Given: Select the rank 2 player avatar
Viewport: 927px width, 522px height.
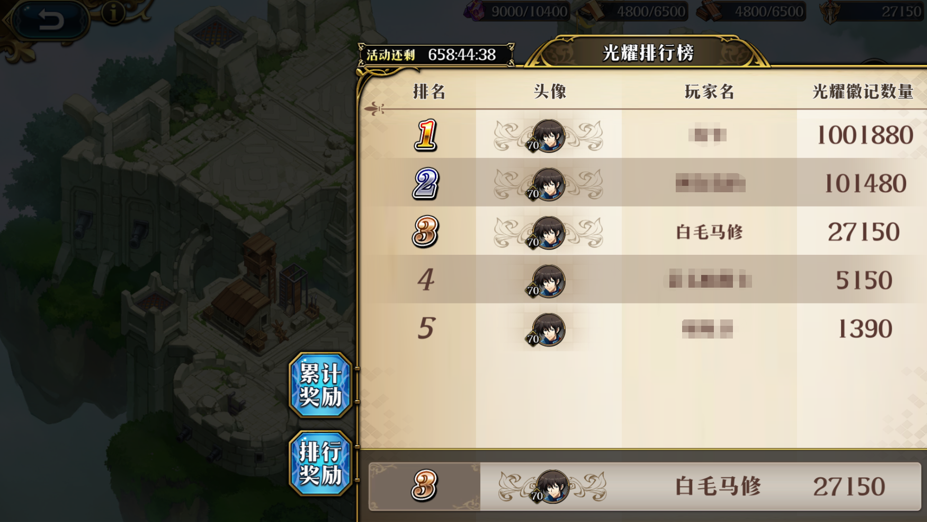Looking at the screenshot, I should [x=548, y=184].
